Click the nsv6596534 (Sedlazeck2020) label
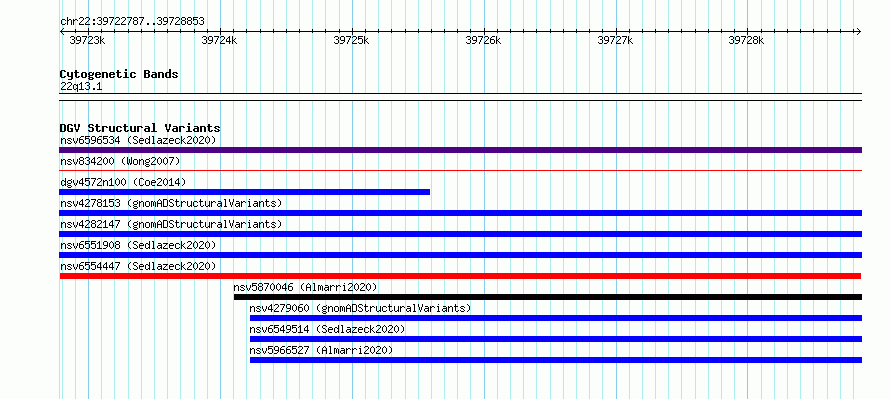 coord(138,140)
